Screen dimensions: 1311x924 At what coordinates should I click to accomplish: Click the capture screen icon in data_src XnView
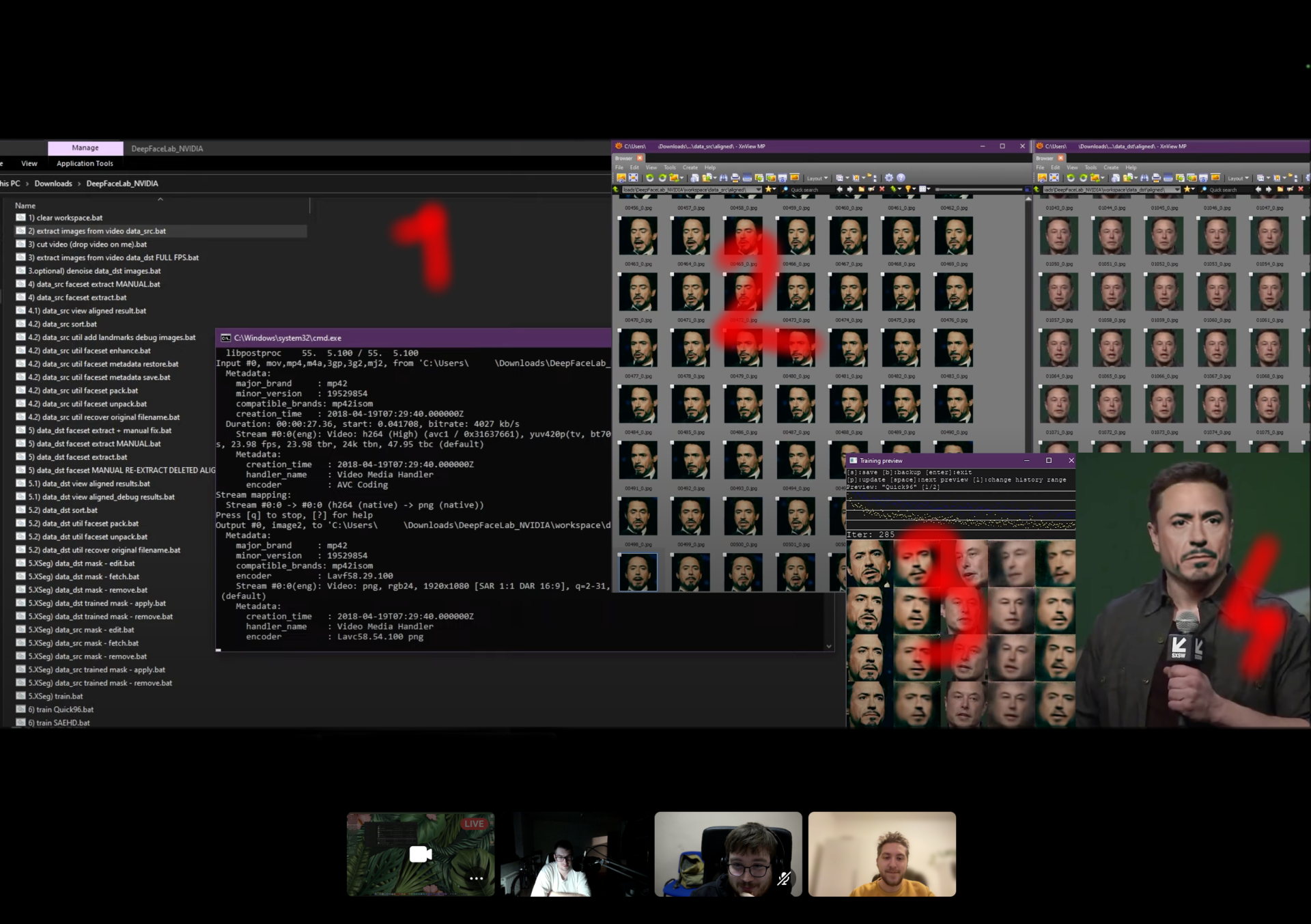[783, 178]
